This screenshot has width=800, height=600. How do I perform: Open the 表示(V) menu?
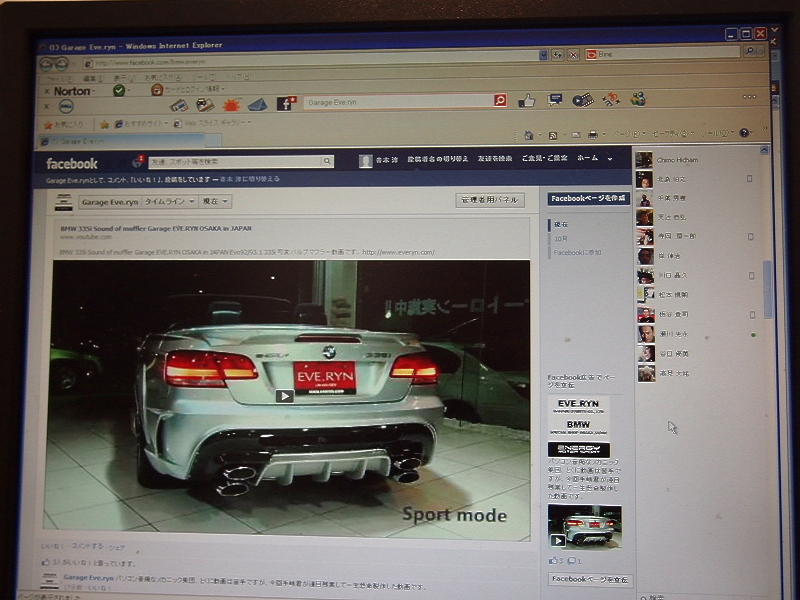click(124, 79)
